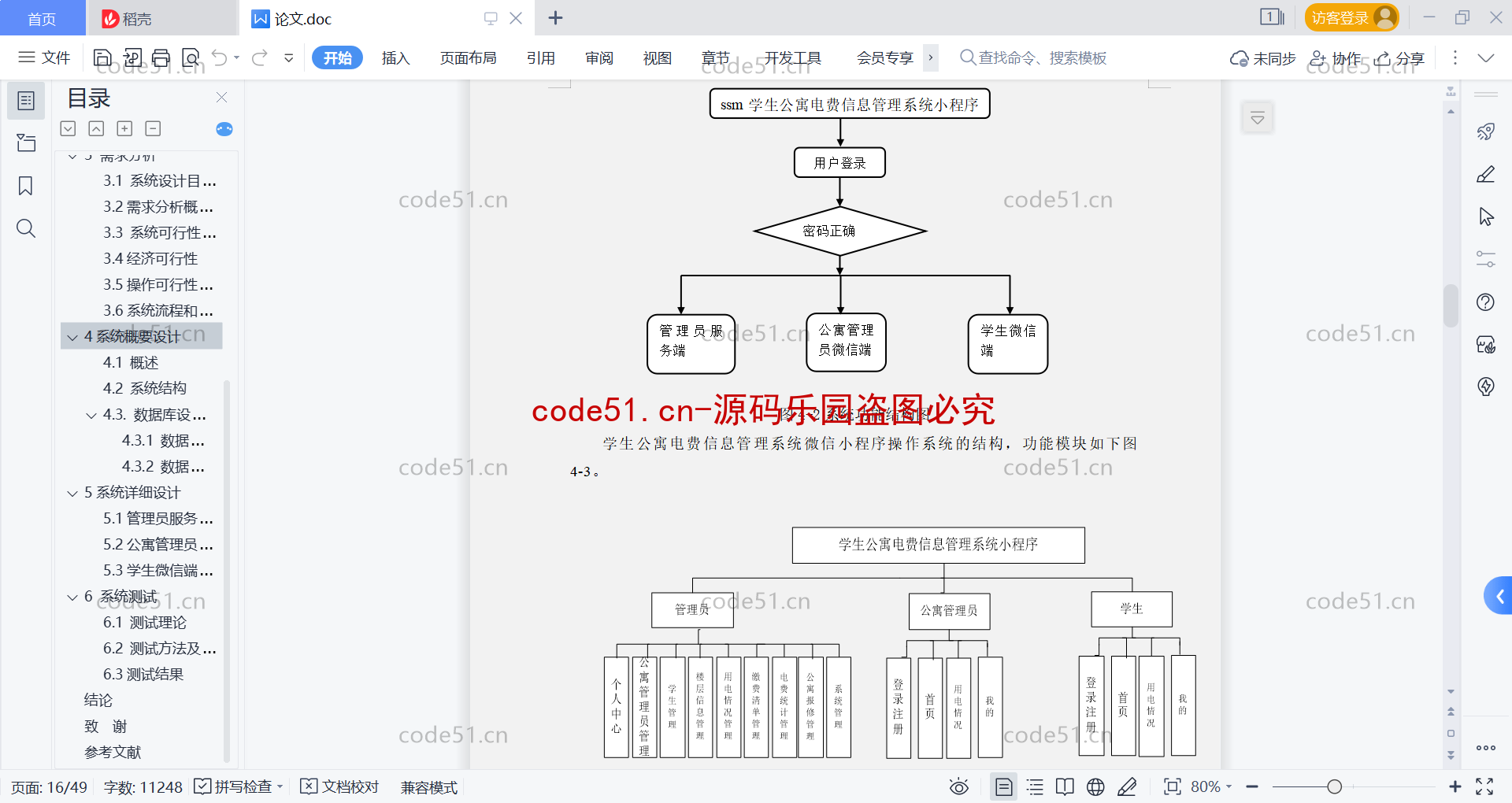Adjust the zoom slider handle

pyautogui.click(x=1334, y=786)
